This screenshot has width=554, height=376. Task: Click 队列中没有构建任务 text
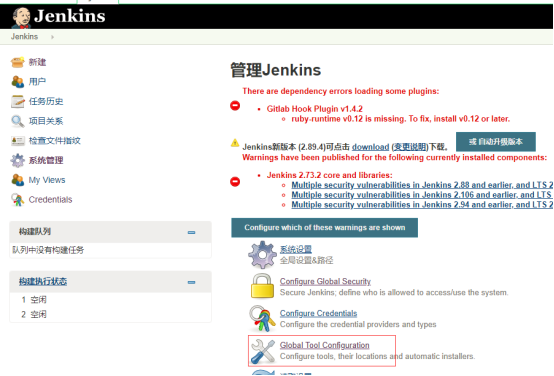point(48,250)
